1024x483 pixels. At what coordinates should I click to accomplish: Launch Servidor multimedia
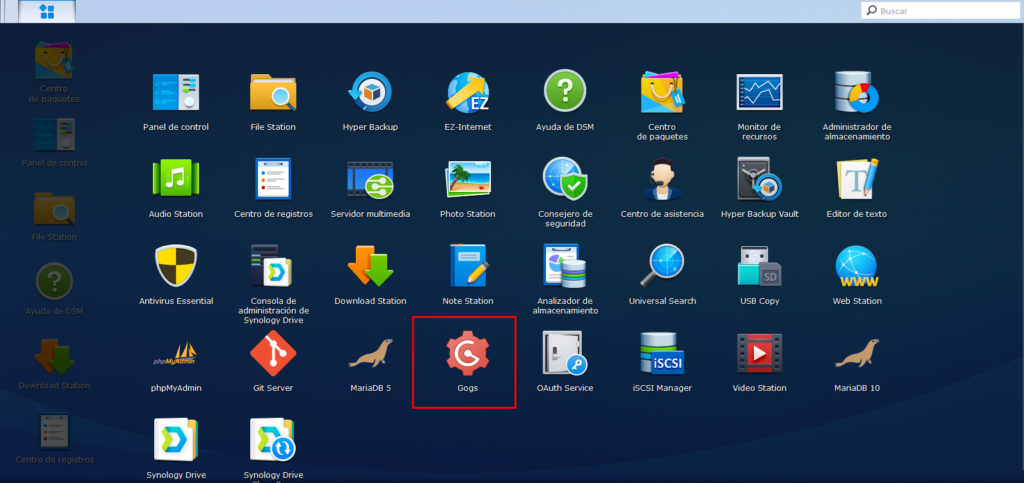[370, 179]
